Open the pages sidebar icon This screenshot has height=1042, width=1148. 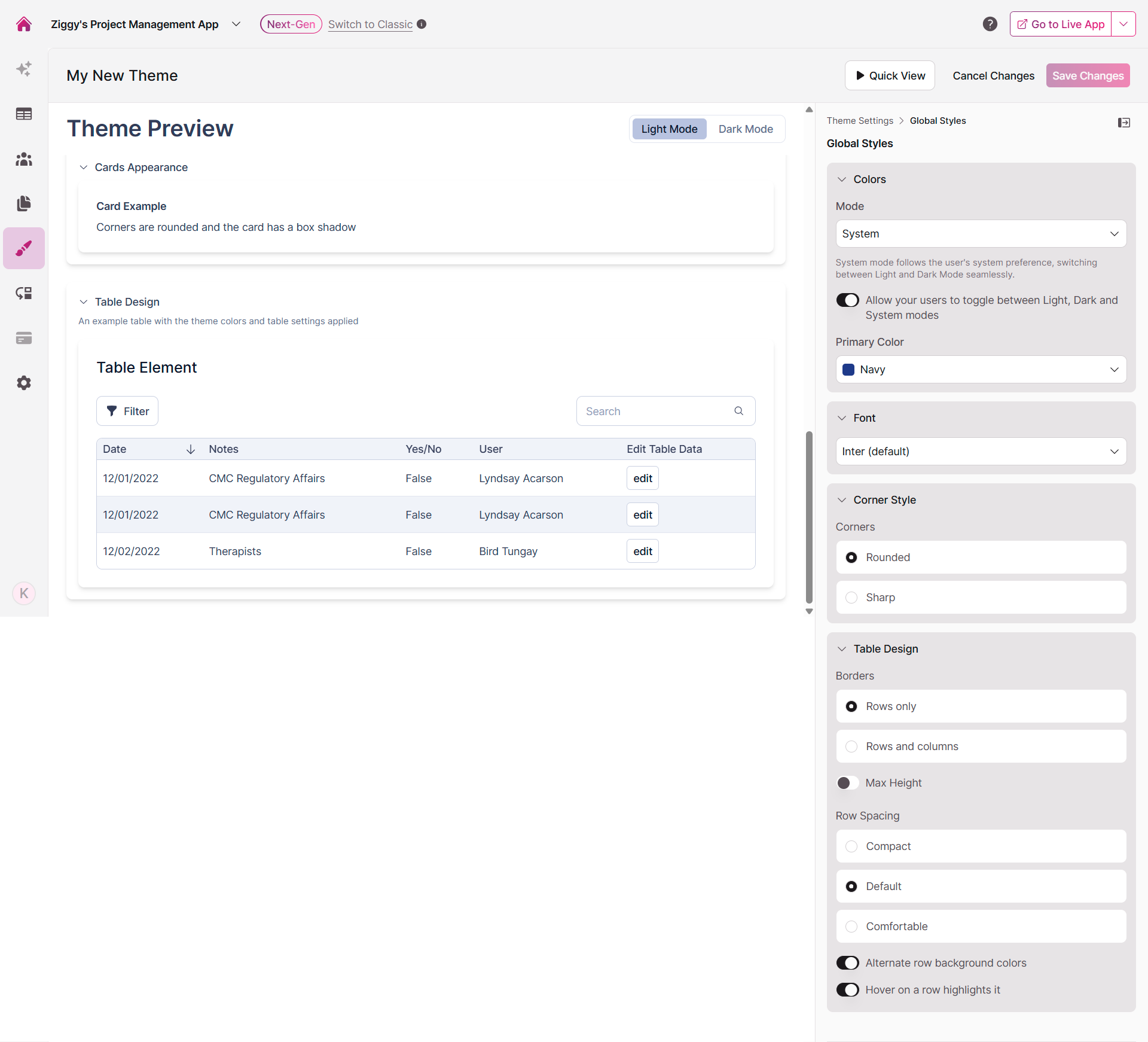coord(24,203)
